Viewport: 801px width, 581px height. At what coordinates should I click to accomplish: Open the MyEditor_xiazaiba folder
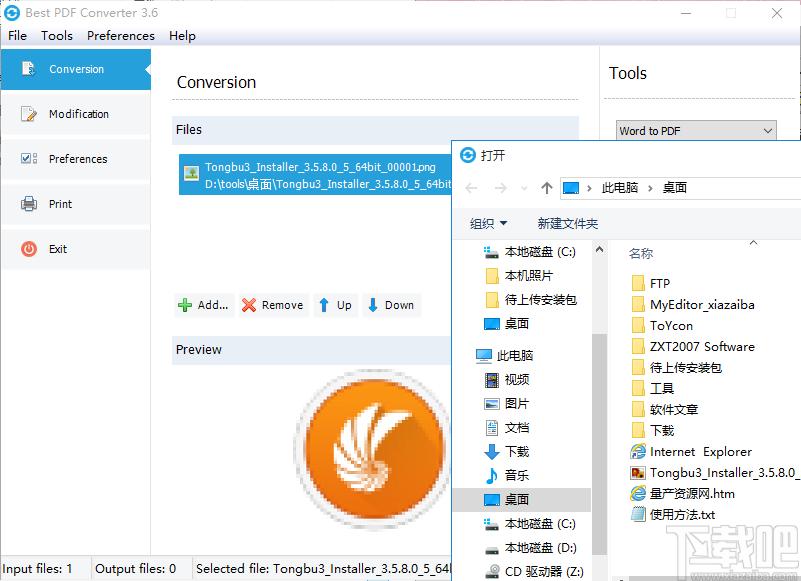pos(693,305)
